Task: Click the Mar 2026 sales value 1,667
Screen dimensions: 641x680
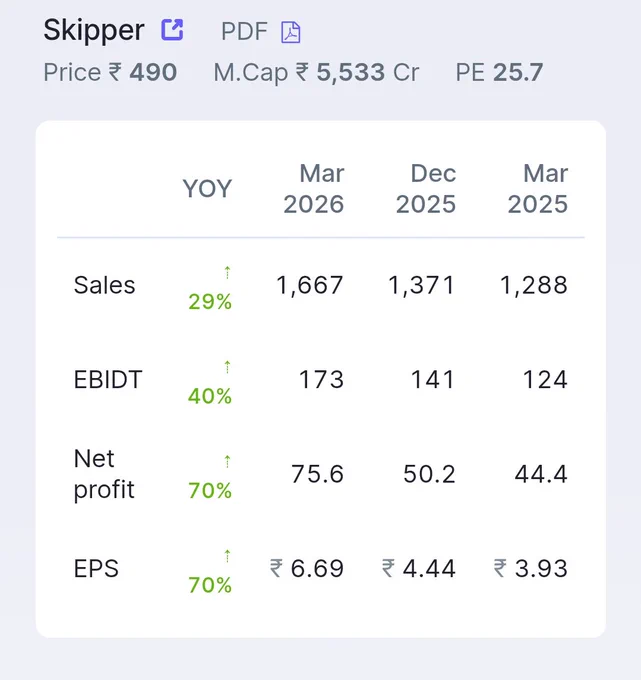Action: click(x=310, y=285)
